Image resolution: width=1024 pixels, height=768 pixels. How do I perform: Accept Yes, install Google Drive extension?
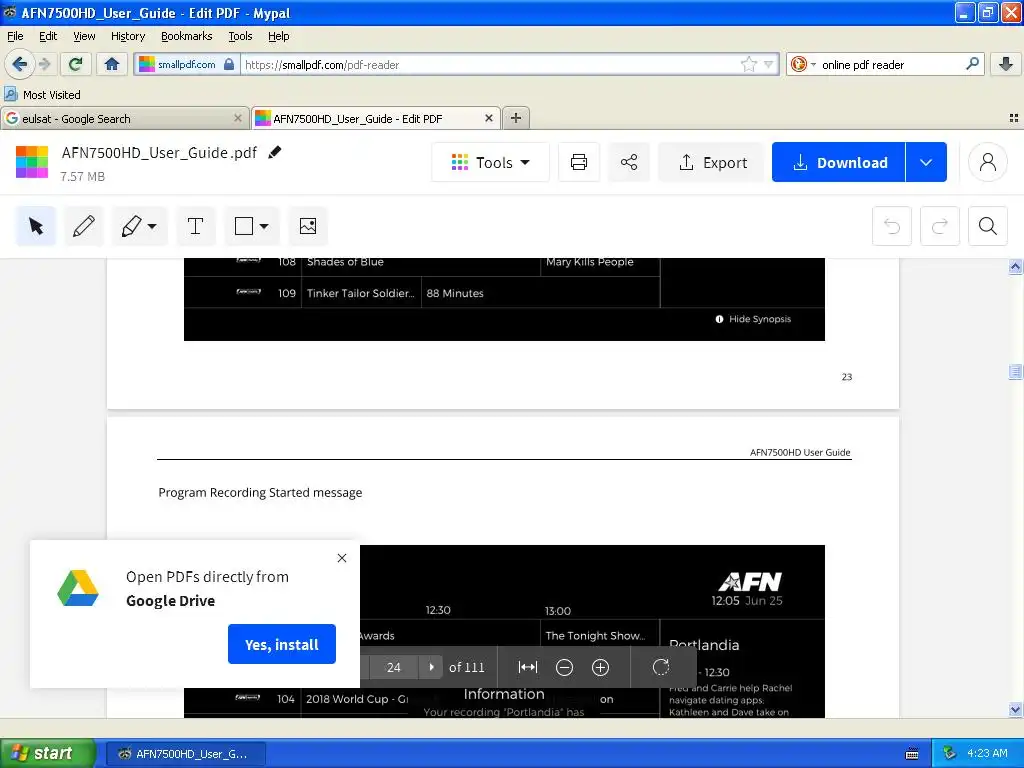pos(281,644)
